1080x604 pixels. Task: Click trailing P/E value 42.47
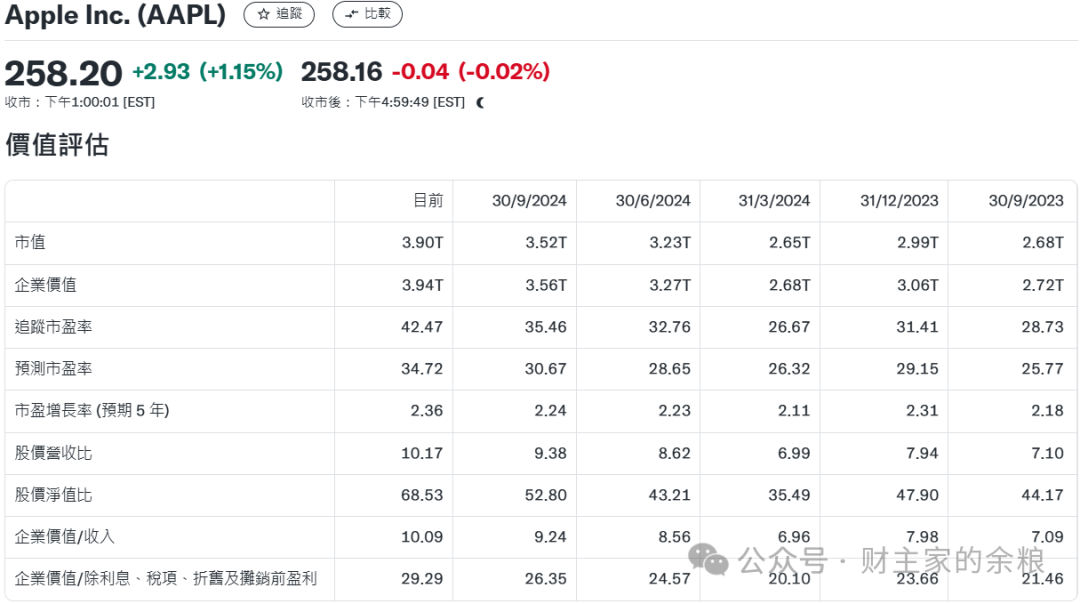point(422,326)
